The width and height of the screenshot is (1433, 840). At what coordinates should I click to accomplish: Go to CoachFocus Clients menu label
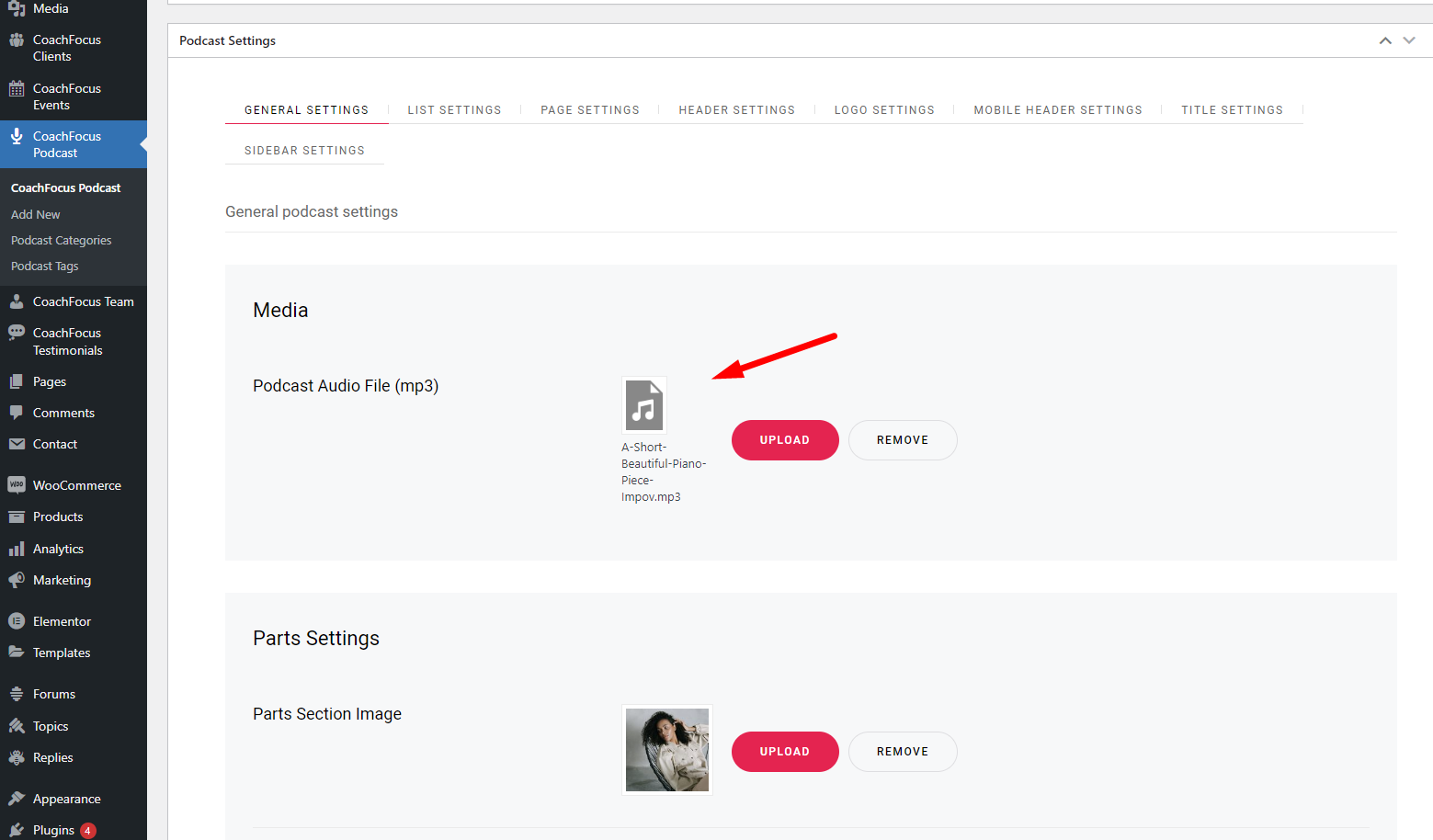pyautogui.click(x=67, y=48)
